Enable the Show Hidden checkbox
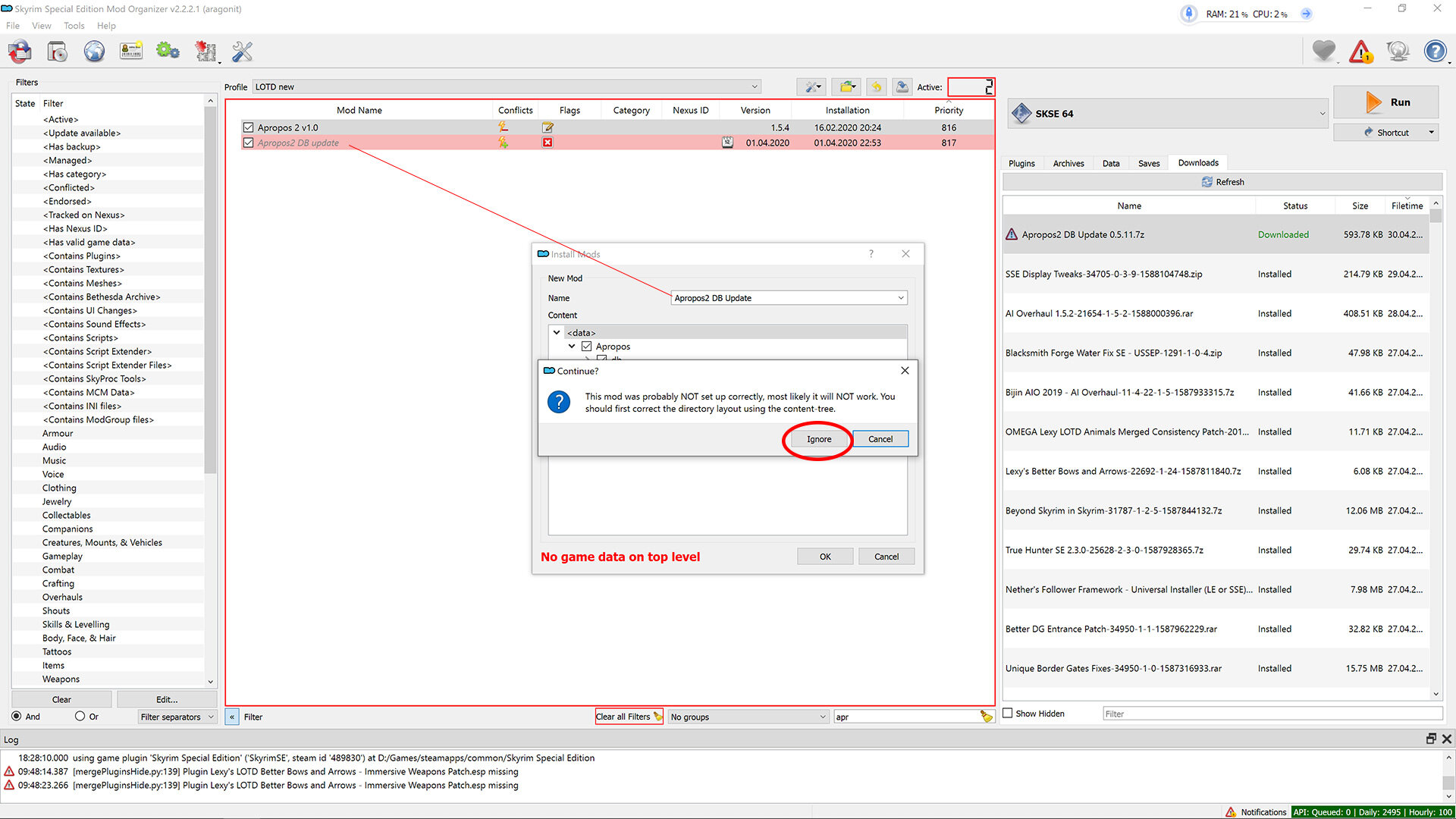This screenshot has height=819, width=1456. click(x=1008, y=713)
